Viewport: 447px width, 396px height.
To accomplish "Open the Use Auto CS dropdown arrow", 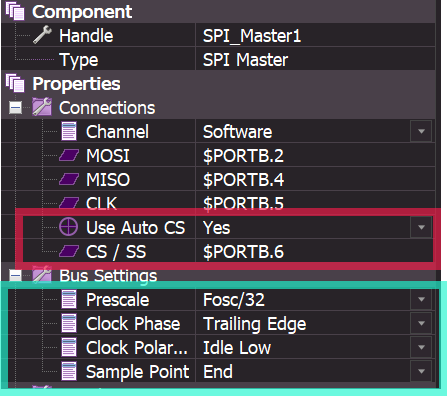I will click(421, 227).
